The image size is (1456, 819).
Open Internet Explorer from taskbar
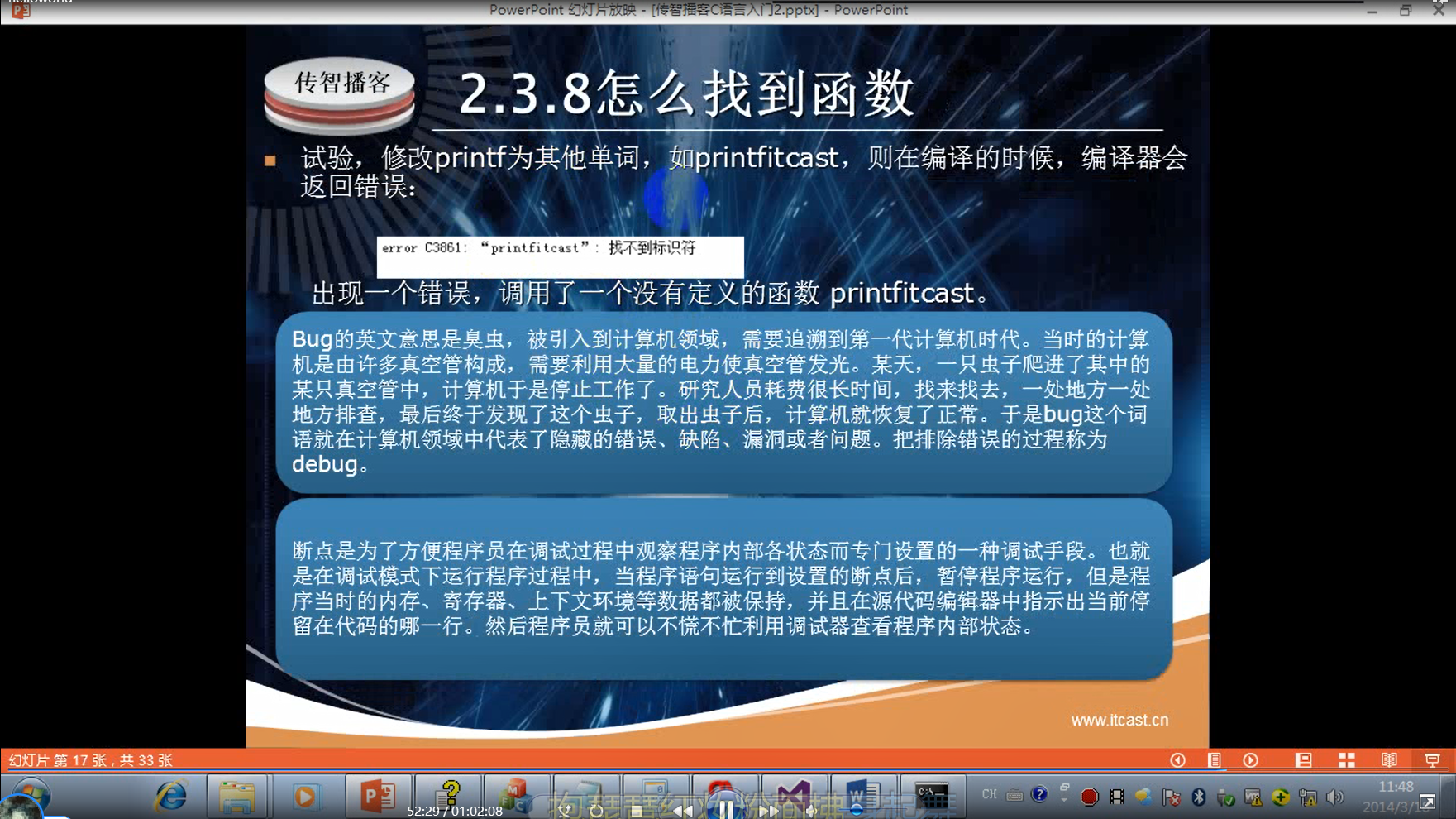170,796
